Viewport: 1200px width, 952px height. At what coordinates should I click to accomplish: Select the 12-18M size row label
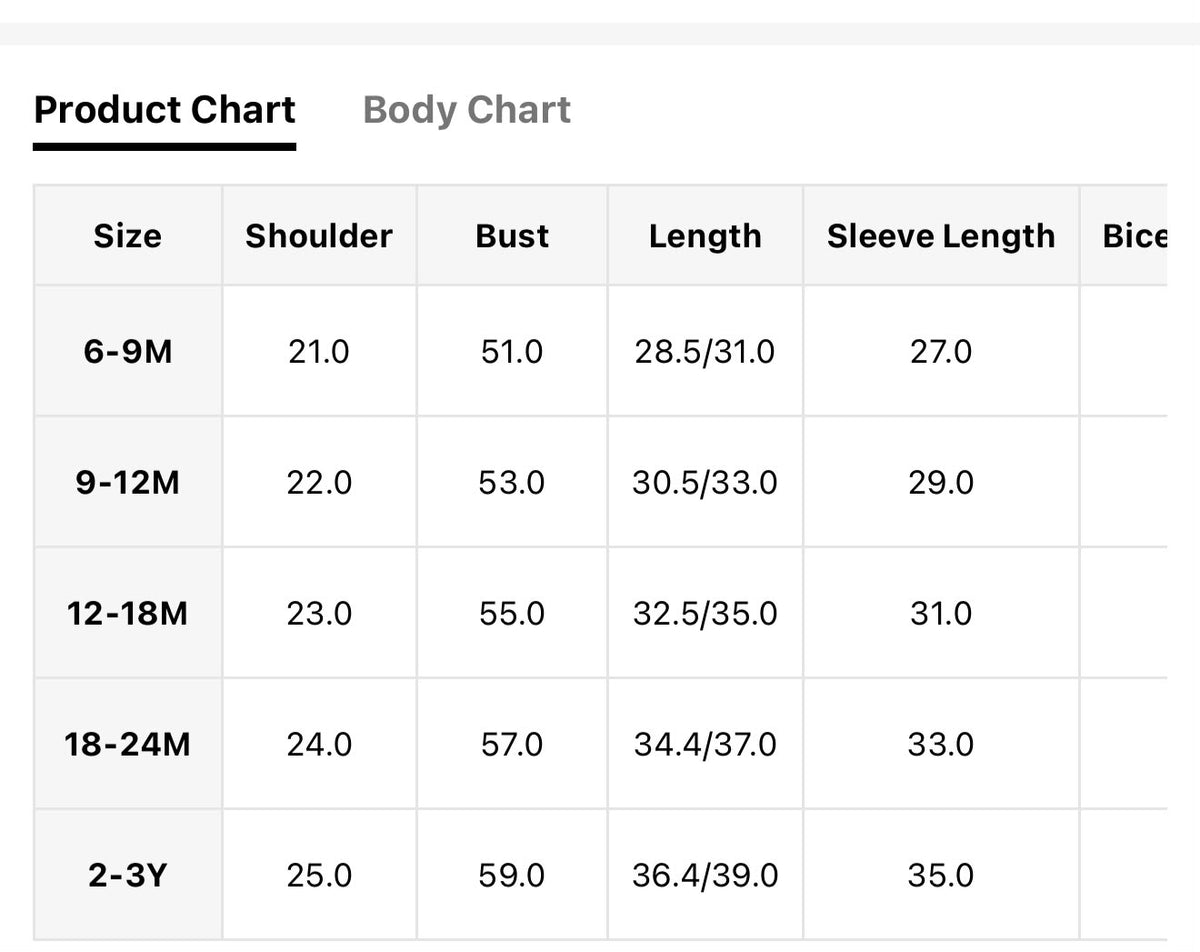[x=128, y=613]
